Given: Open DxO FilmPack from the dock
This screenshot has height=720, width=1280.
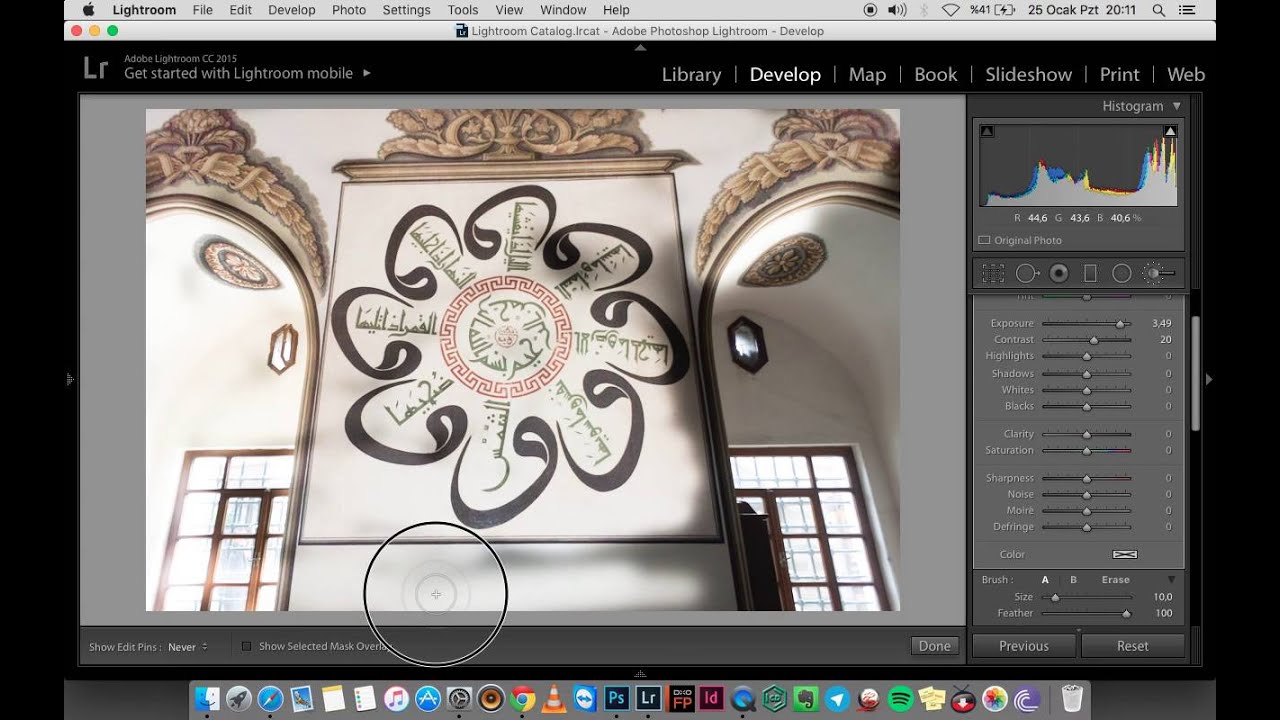Looking at the screenshot, I should click(680, 698).
